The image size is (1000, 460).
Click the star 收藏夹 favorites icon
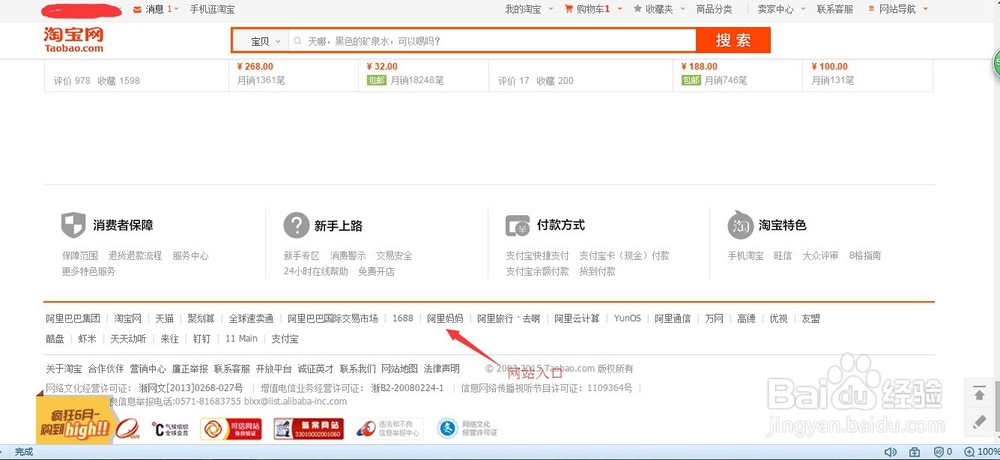pos(637,9)
